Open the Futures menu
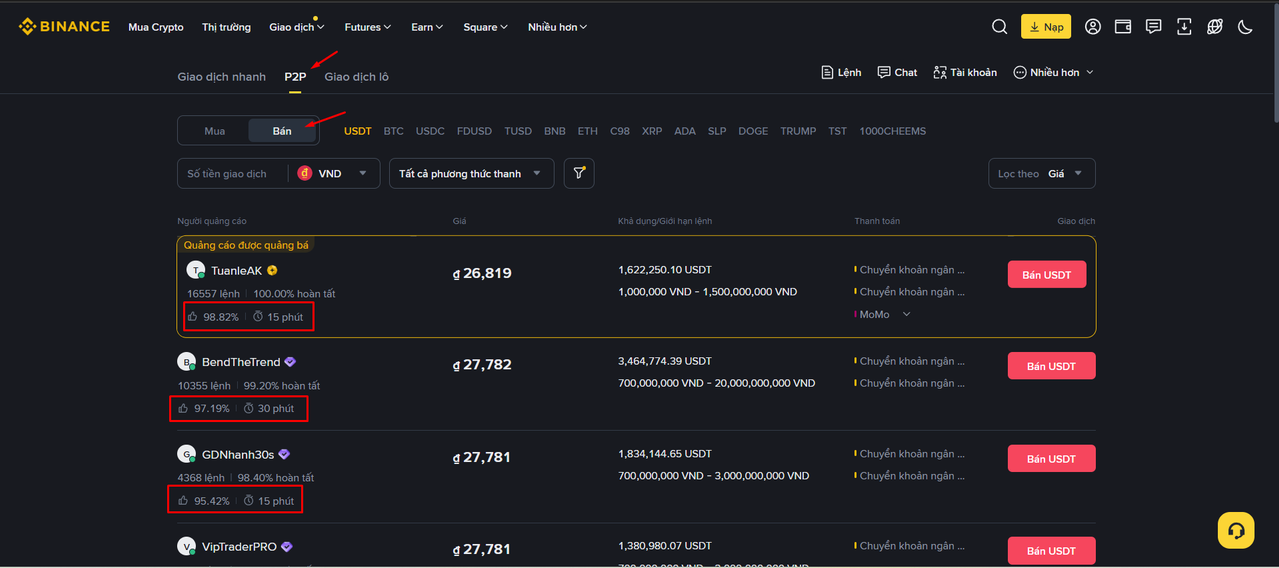 (x=367, y=27)
